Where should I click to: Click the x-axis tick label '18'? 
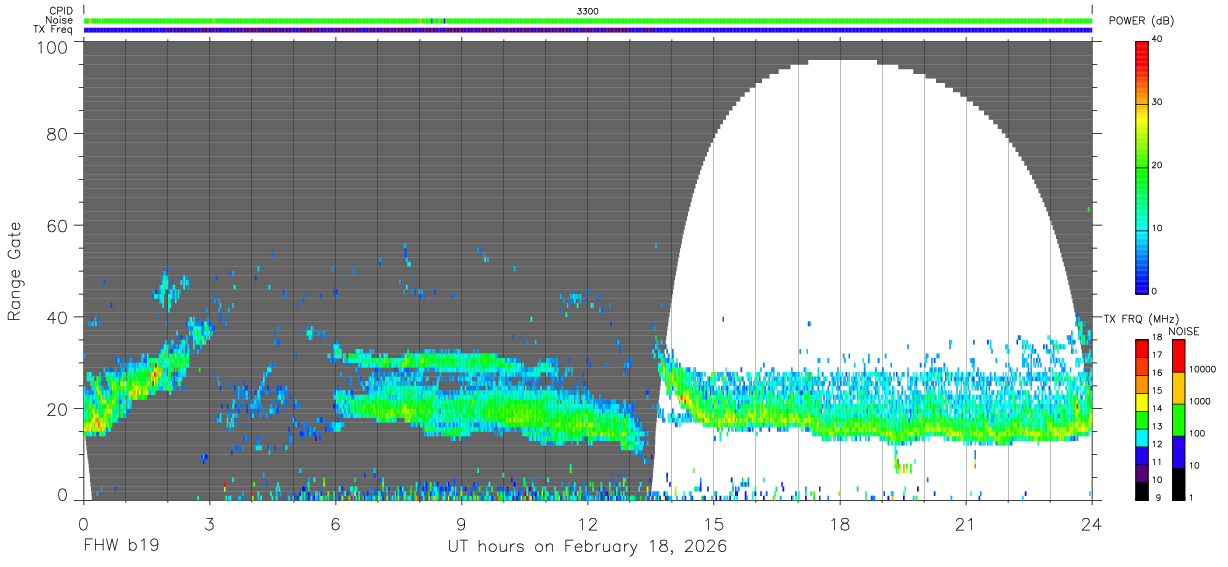click(839, 523)
